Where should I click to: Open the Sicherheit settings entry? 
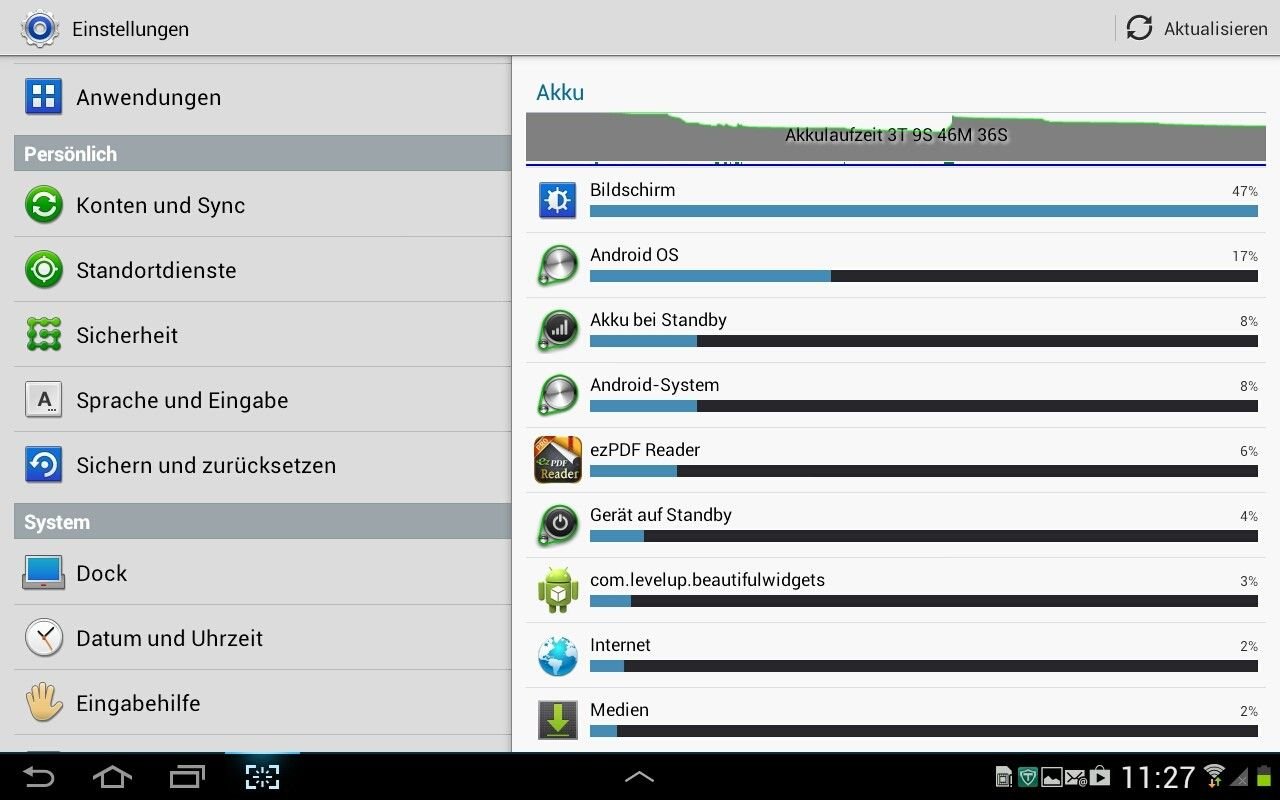262,335
